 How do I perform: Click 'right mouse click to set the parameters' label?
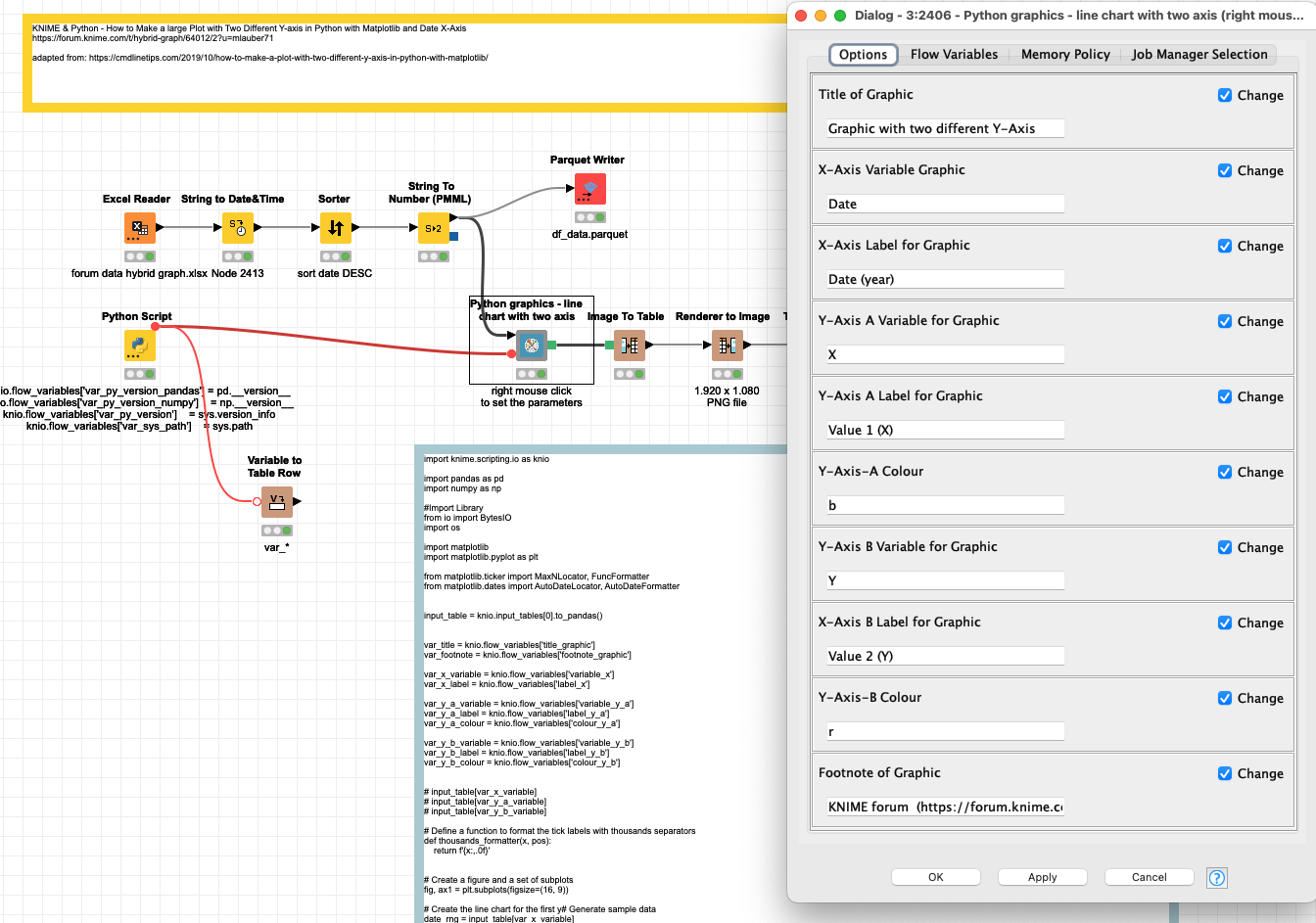click(531, 396)
